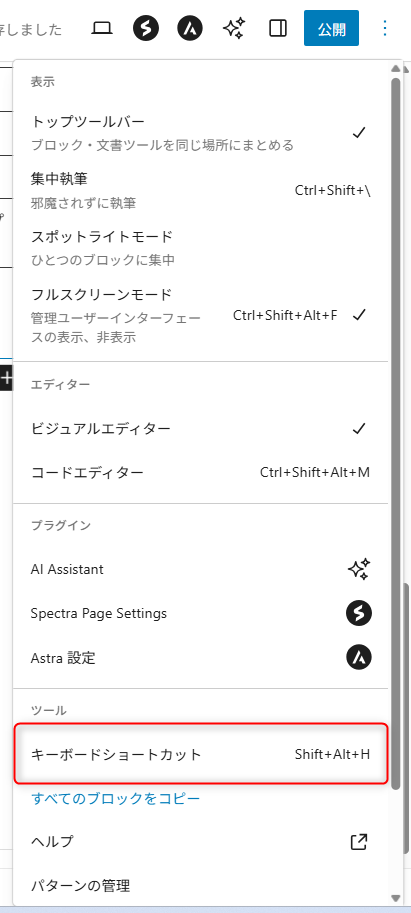Enable 集中執筆 distraction-free mode
This screenshot has height=913, width=411.
pyautogui.click(x=200, y=190)
